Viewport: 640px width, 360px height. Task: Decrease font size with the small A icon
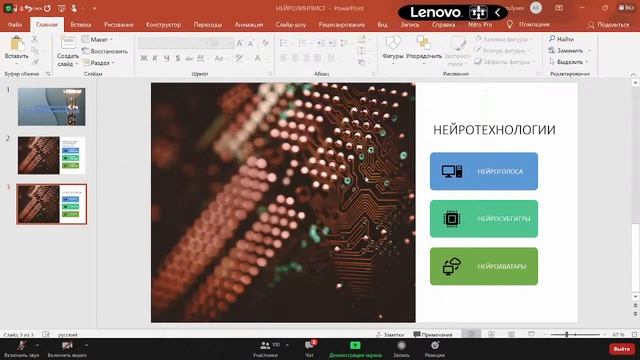pos(251,44)
